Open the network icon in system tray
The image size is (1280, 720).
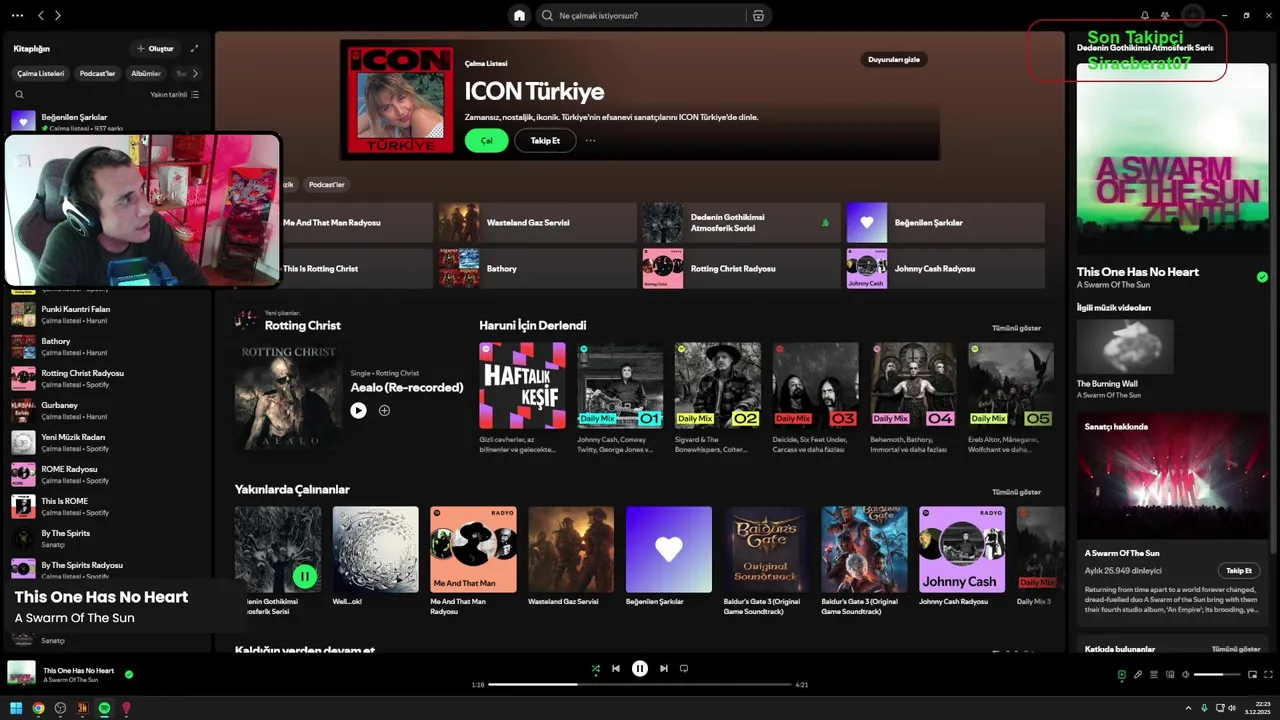[1218, 708]
